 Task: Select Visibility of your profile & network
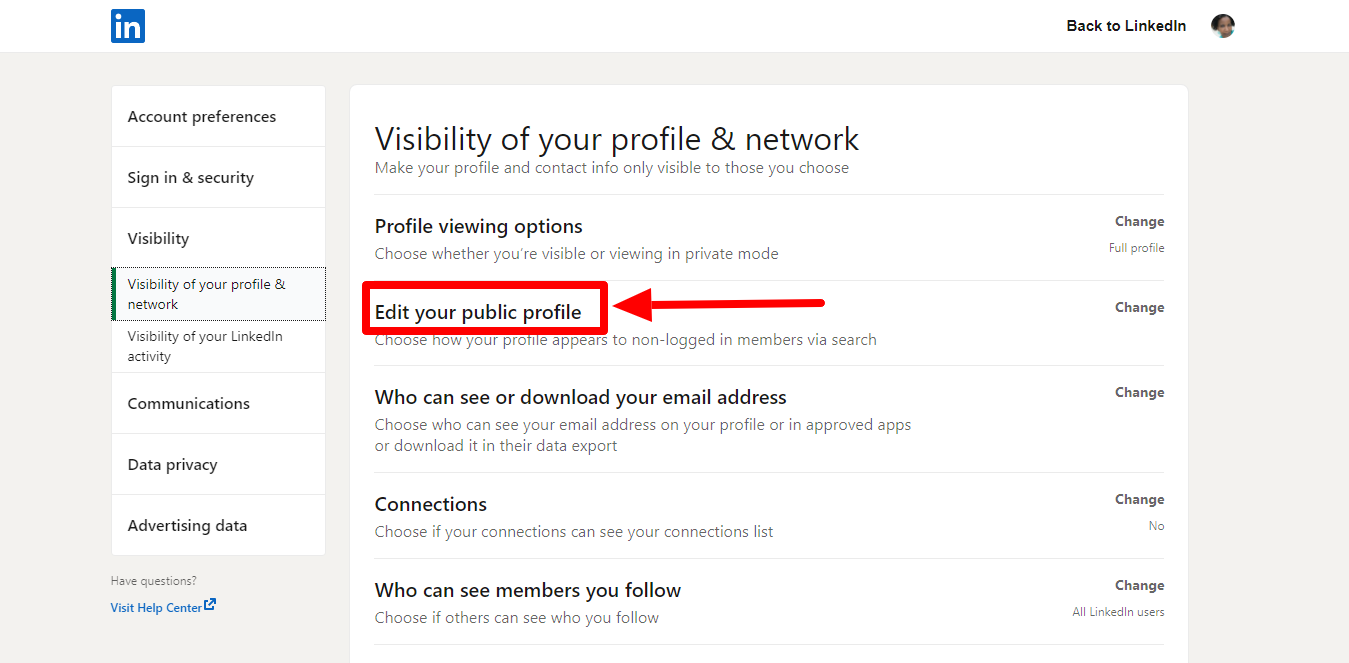(x=218, y=294)
